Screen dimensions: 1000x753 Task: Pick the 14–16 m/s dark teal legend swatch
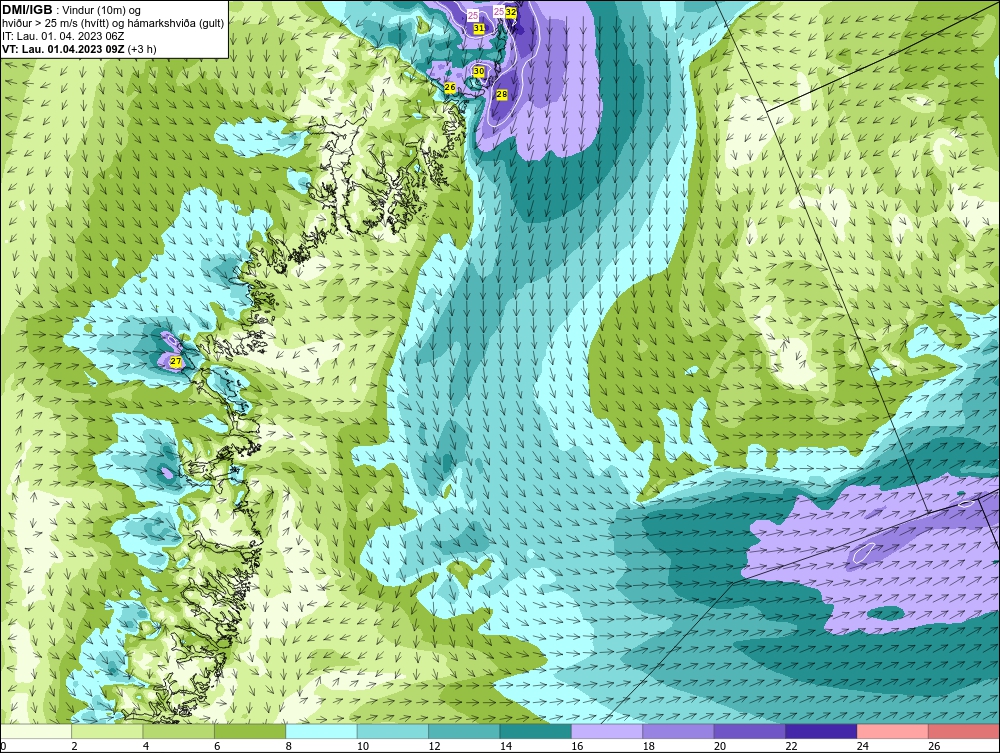536,731
